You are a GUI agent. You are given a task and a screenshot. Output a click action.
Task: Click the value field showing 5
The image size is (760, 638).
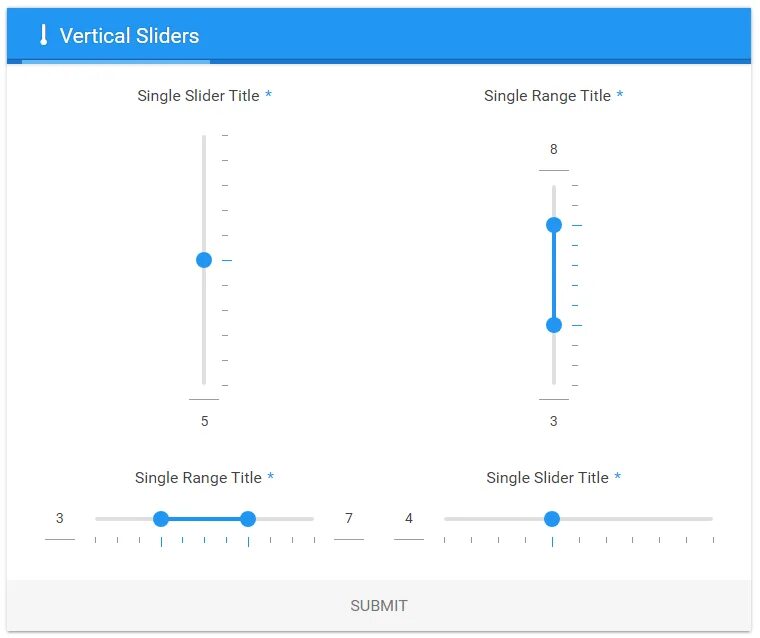click(x=204, y=421)
